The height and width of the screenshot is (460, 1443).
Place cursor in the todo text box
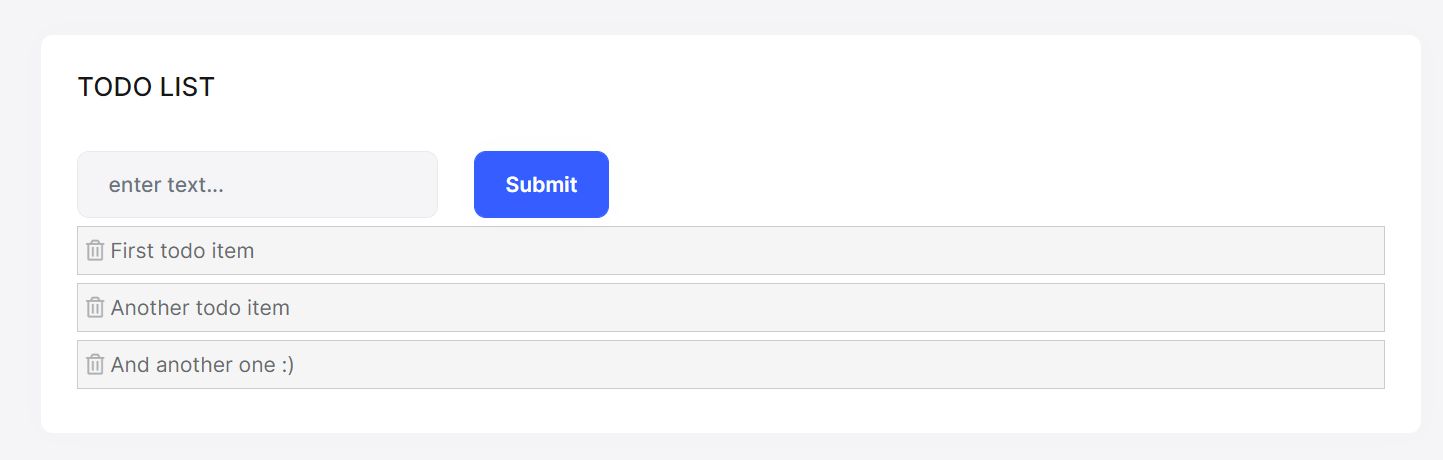pyautogui.click(x=257, y=184)
